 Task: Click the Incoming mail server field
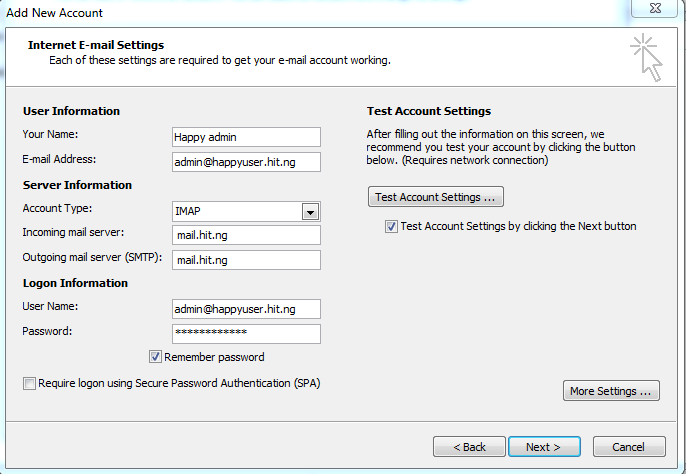[x=246, y=235]
